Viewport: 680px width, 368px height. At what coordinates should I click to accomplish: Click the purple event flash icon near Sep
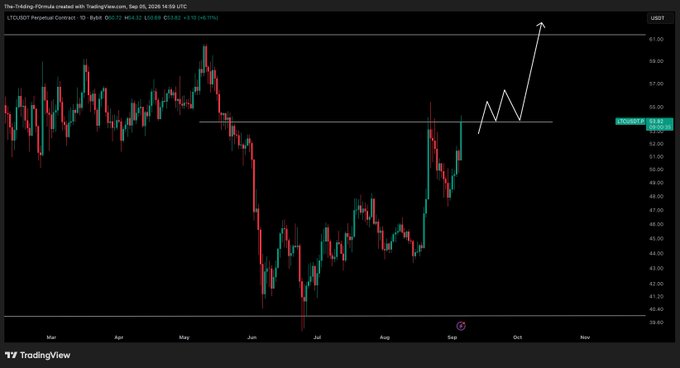point(461,326)
